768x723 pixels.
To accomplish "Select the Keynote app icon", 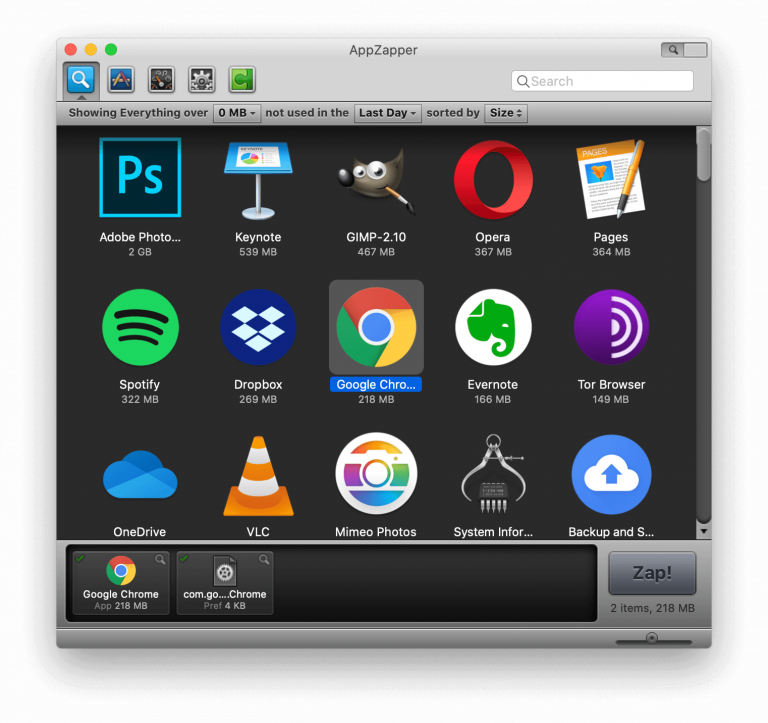I will (258, 180).
